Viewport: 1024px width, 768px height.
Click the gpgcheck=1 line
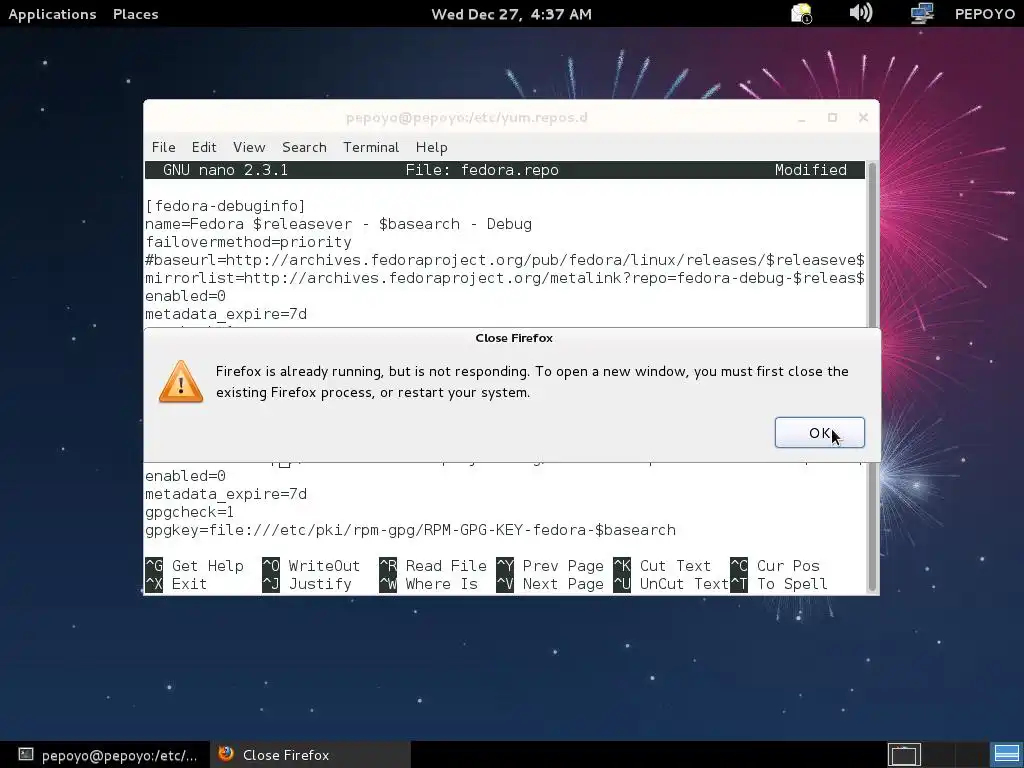[x=189, y=512]
